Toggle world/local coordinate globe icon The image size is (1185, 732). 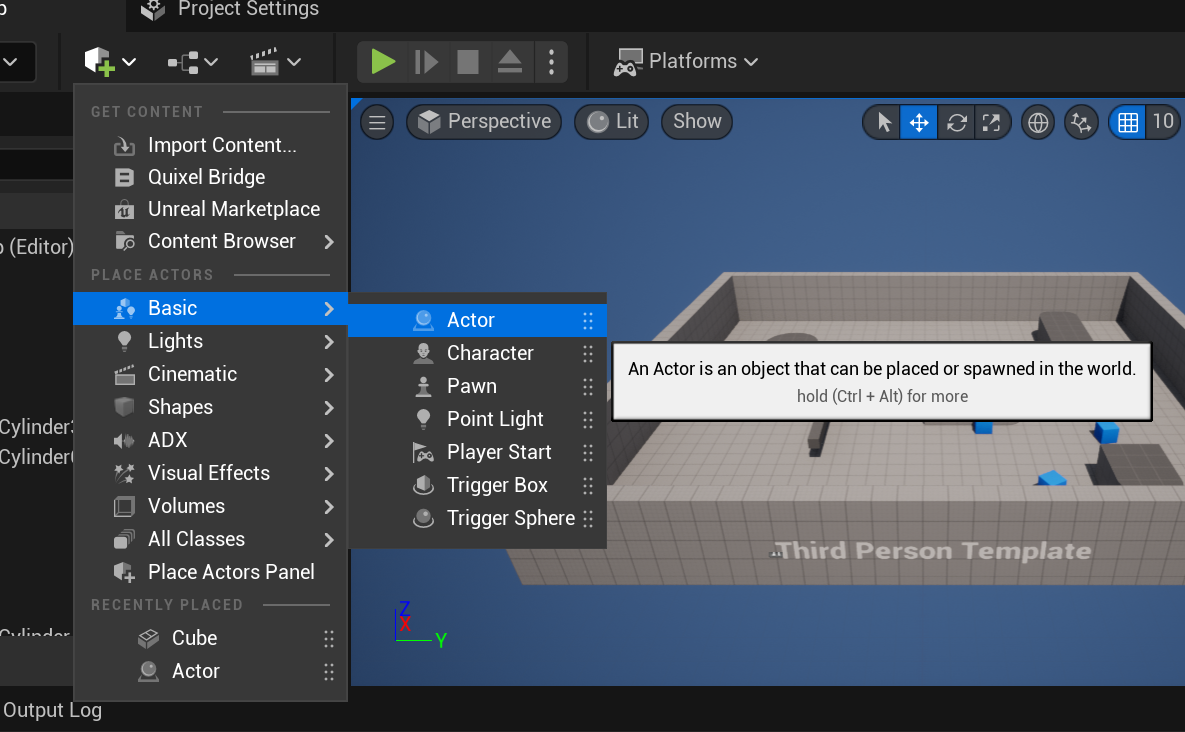(1038, 122)
